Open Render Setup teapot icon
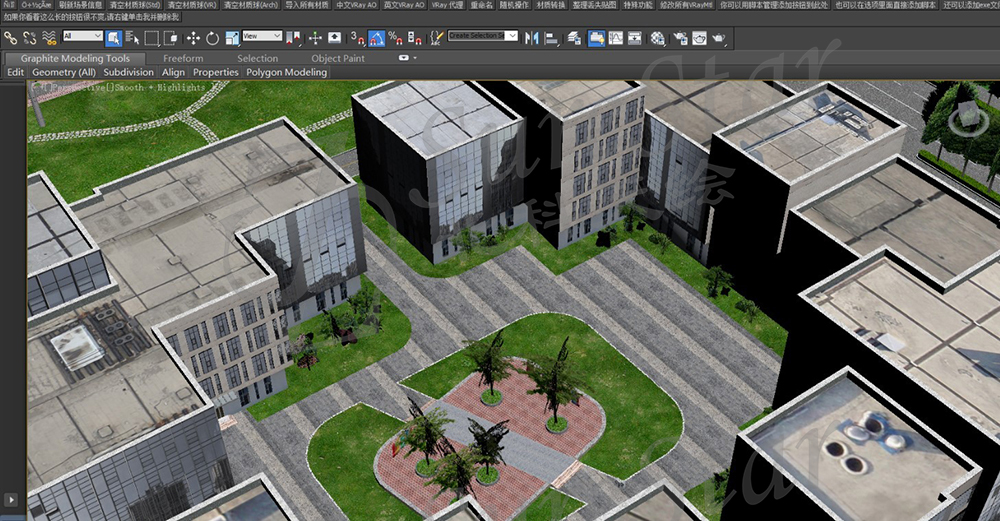1000x521 pixels. (x=680, y=38)
